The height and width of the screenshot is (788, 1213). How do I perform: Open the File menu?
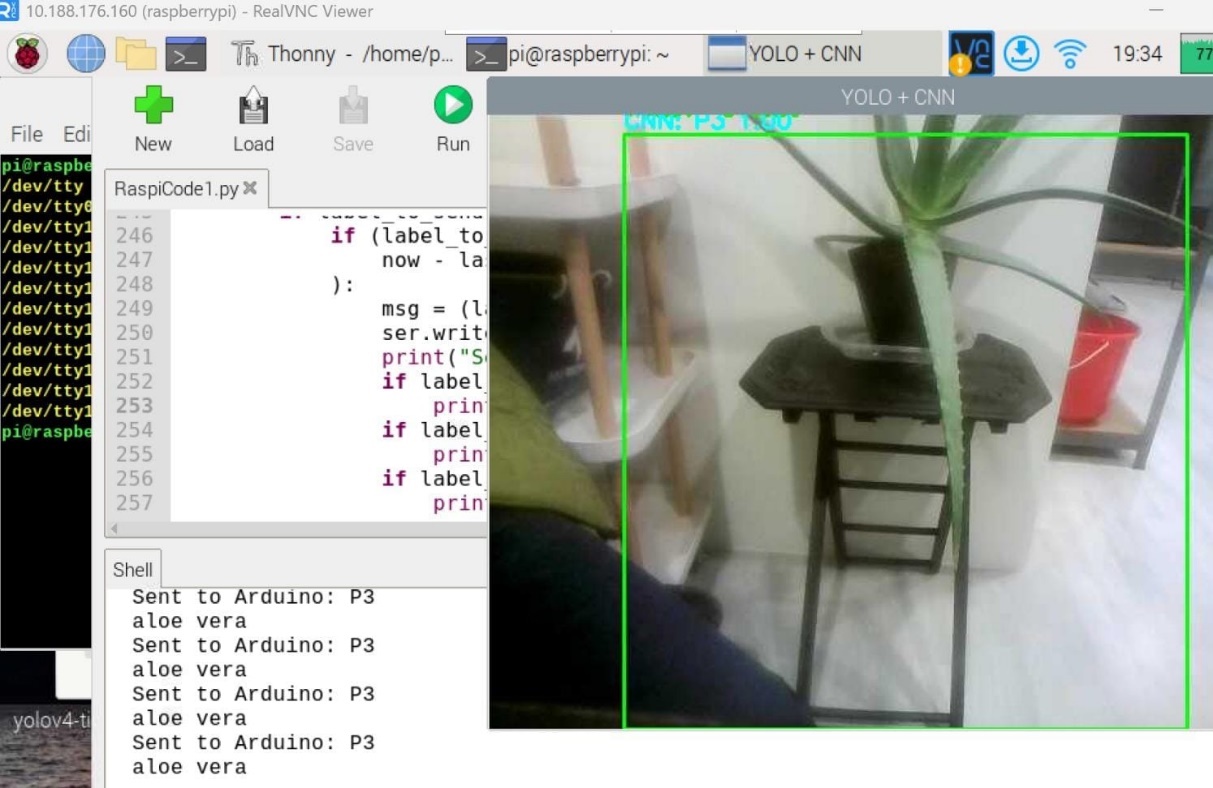(27, 134)
